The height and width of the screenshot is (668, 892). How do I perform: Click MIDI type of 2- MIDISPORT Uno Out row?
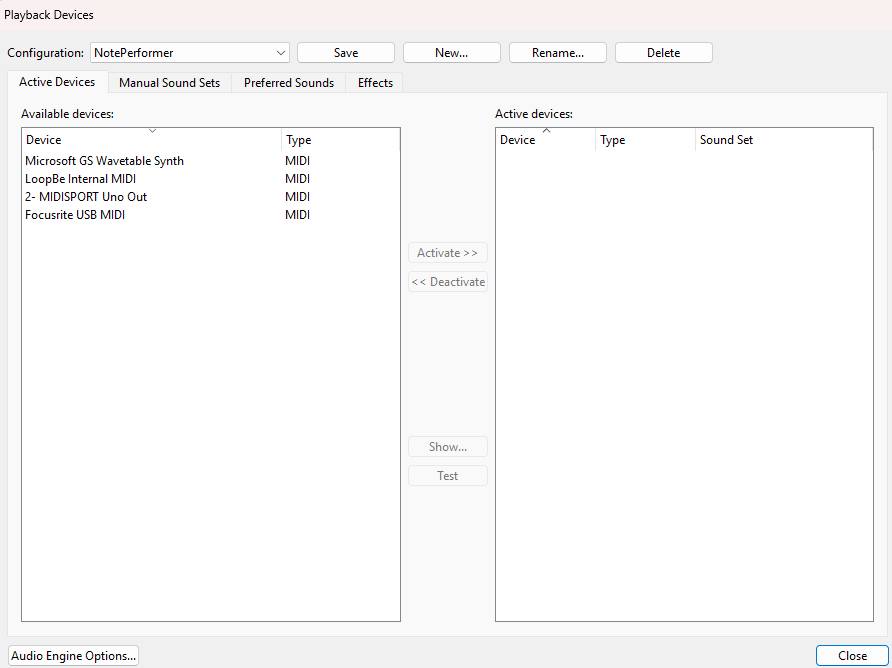pos(298,197)
